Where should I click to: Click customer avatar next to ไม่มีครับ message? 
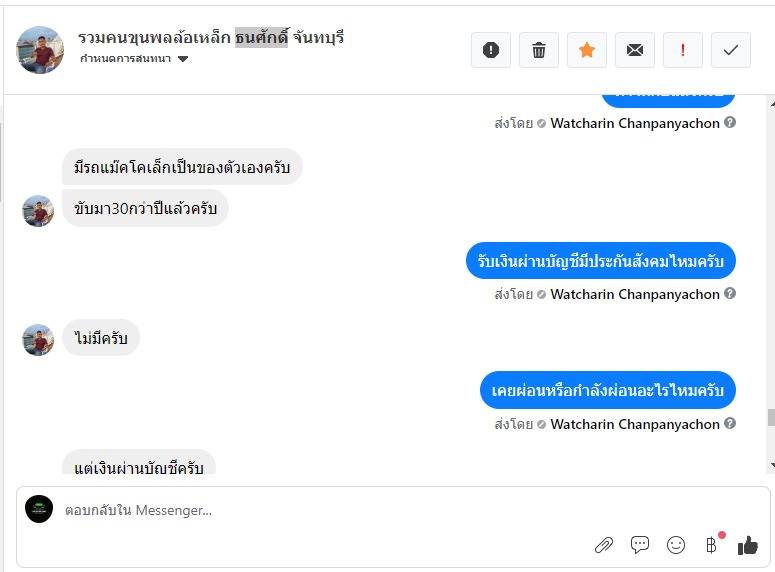pyautogui.click(x=38, y=340)
